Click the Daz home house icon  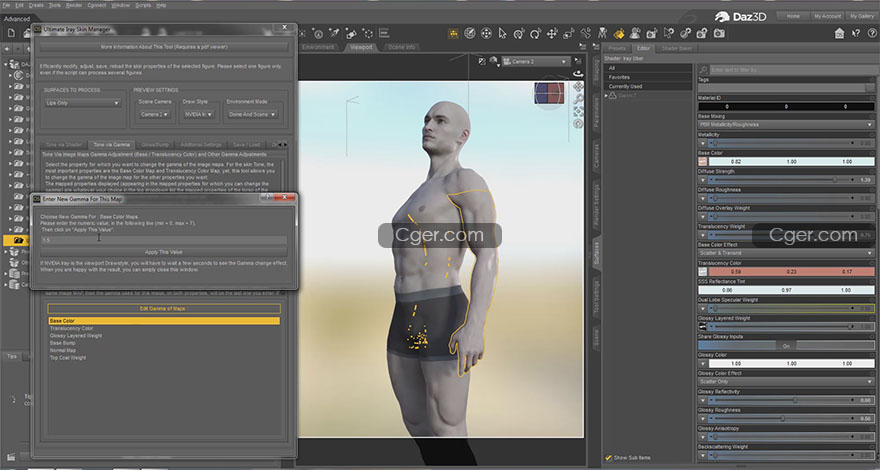click(839, 34)
